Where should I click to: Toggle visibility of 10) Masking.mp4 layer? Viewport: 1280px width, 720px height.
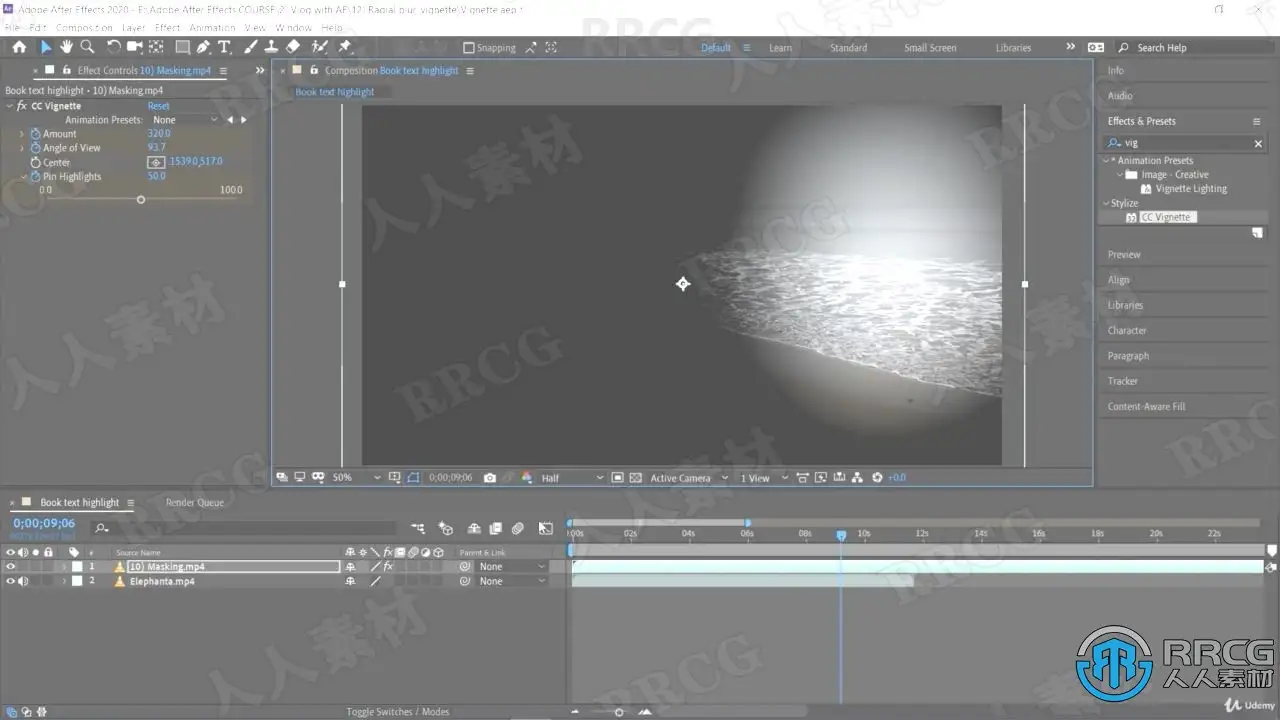click(11, 567)
